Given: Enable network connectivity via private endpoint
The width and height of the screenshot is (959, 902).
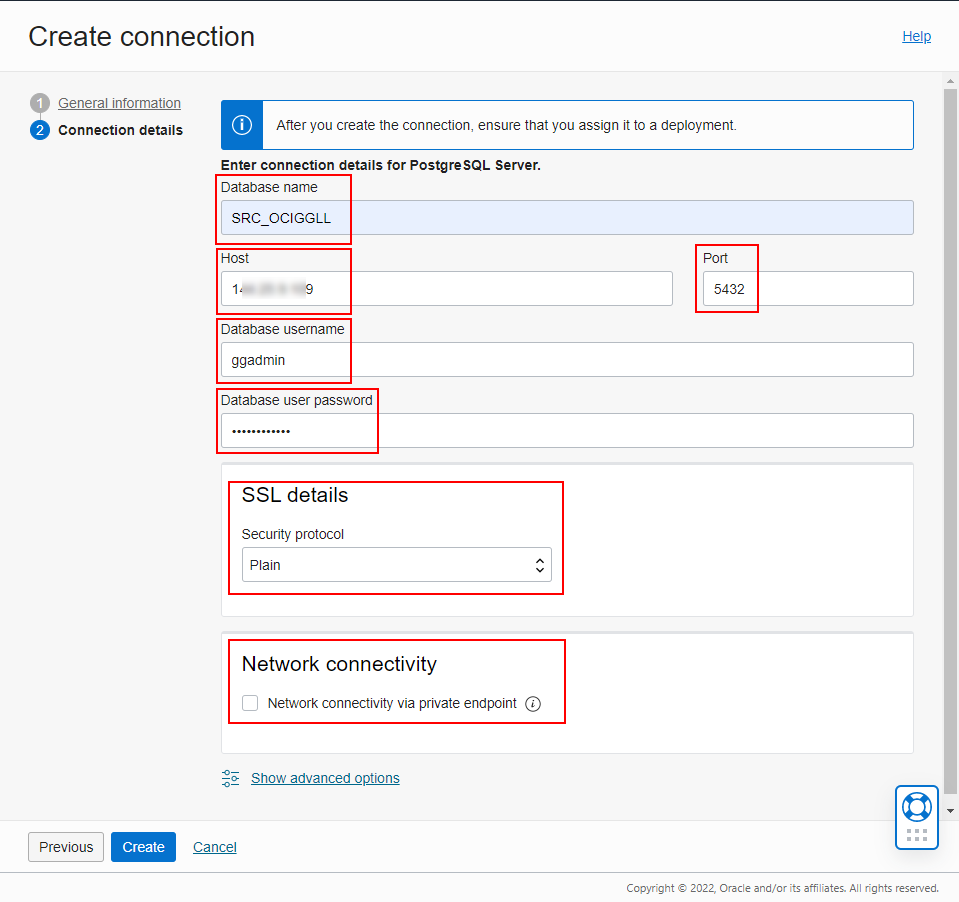Looking at the screenshot, I should [249, 703].
